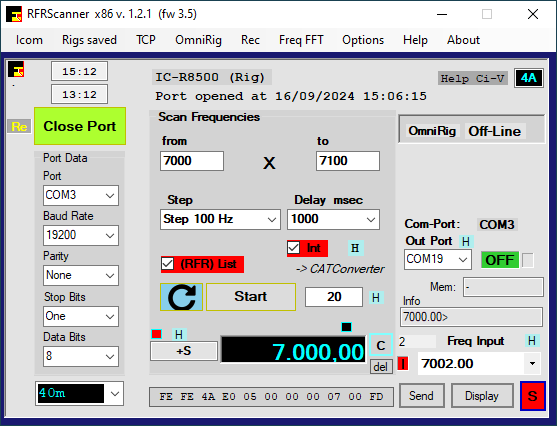The width and height of the screenshot is (557, 426).
Task: Click the 7.000,00 frequency display
Action: coord(293,350)
